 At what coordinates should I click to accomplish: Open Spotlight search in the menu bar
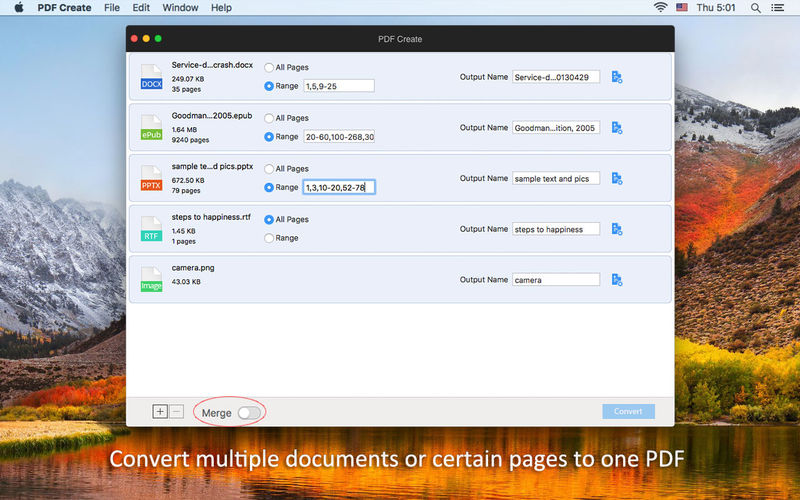pyautogui.click(x=756, y=8)
